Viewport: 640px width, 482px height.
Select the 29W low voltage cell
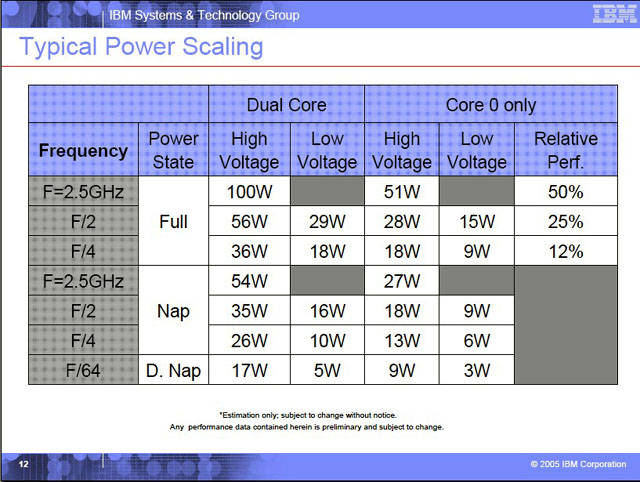(326, 222)
